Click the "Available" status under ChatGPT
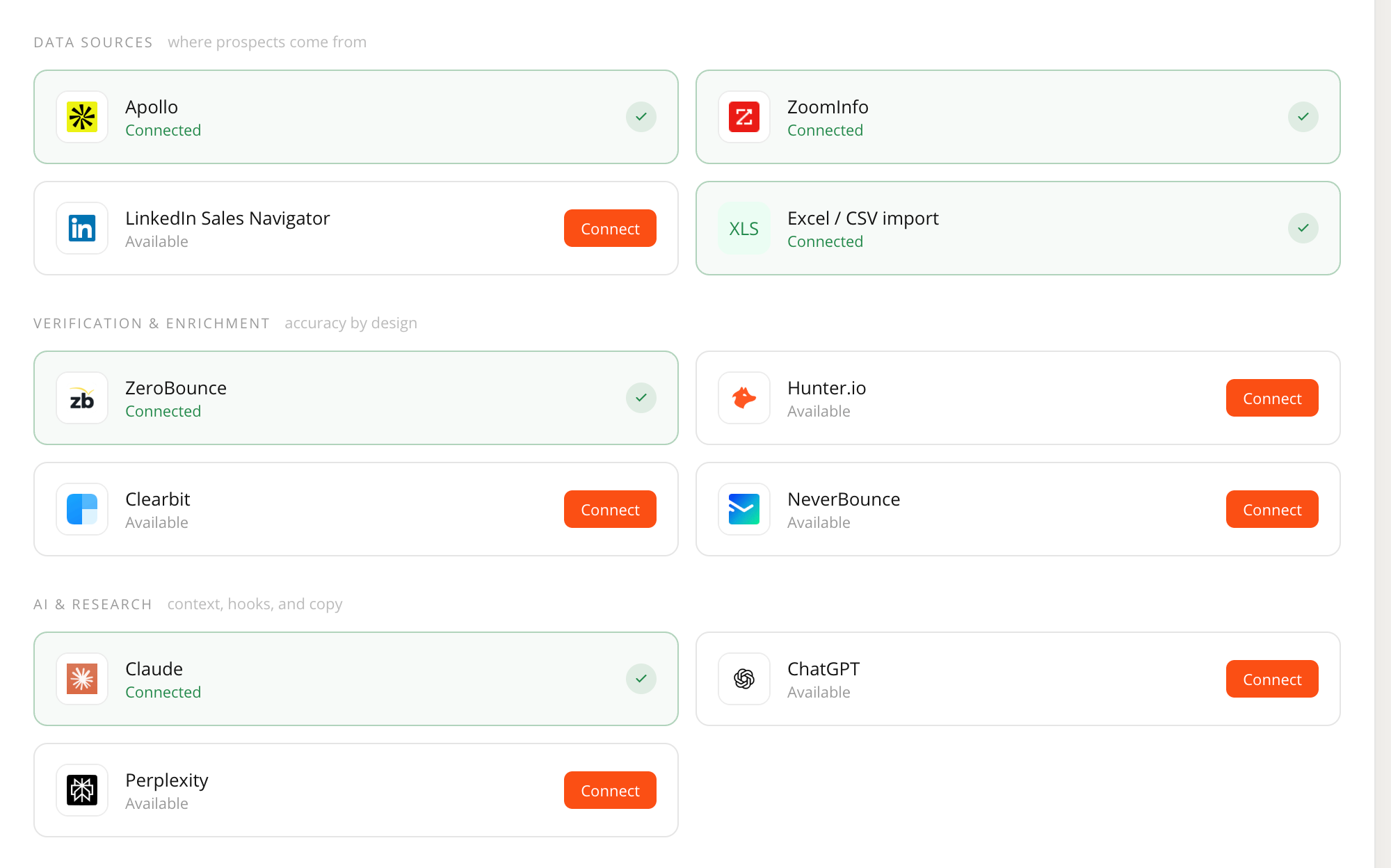Screen dimensions: 1391x868 [x=819, y=693]
